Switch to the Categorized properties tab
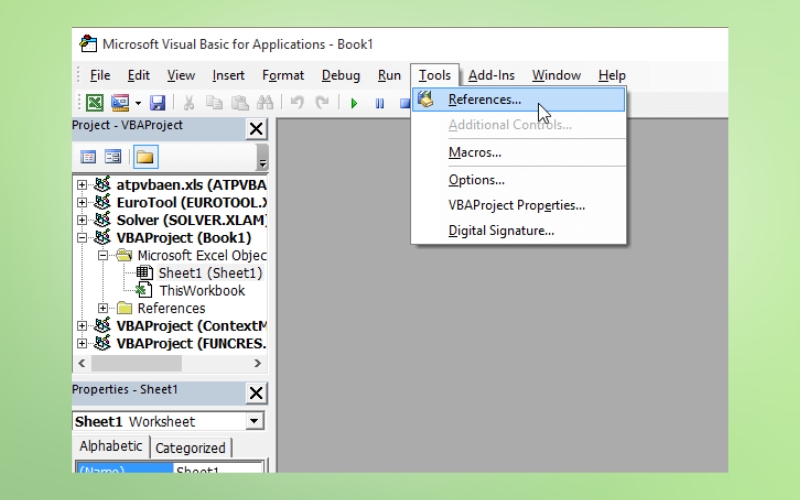Image resolution: width=800 pixels, height=500 pixels. [x=190, y=448]
